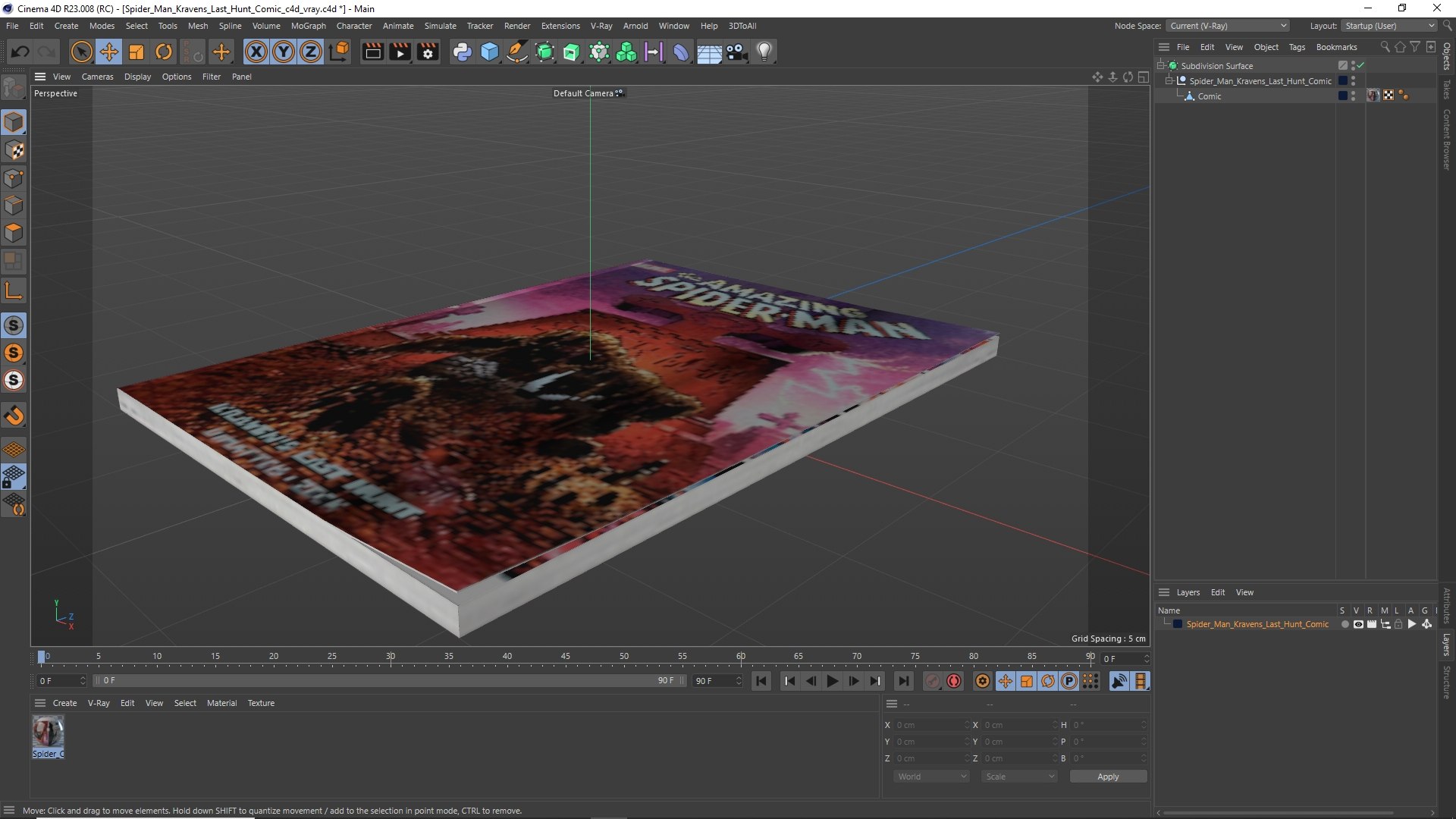Add a Cube primitive object
Image resolution: width=1456 pixels, height=819 pixels.
pyautogui.click(x=490, y=52)
